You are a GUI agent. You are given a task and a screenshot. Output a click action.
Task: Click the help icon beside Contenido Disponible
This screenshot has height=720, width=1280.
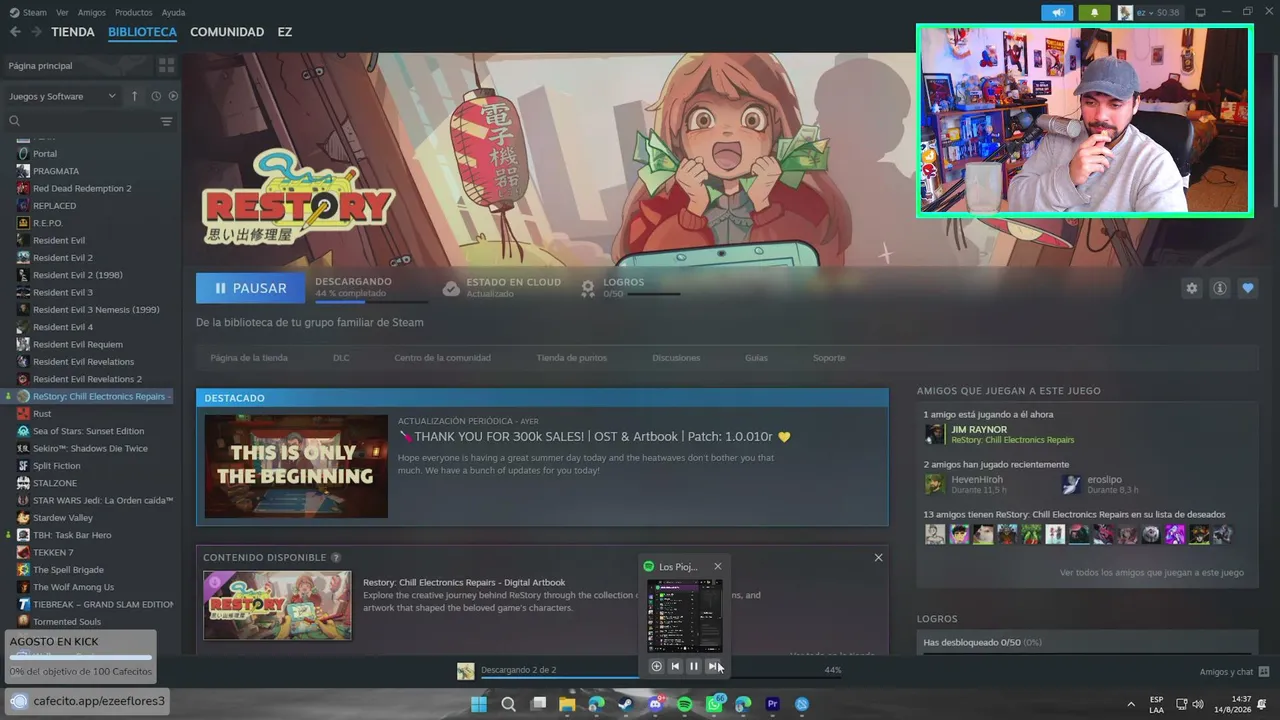[x=336, y=557]
